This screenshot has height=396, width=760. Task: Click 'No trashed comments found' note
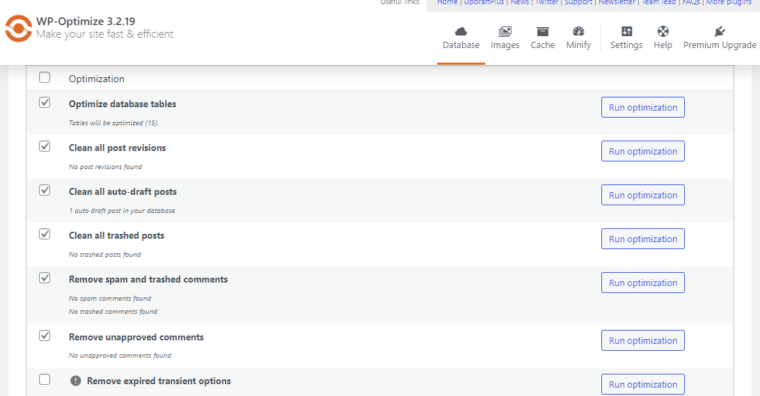[113, 312]
